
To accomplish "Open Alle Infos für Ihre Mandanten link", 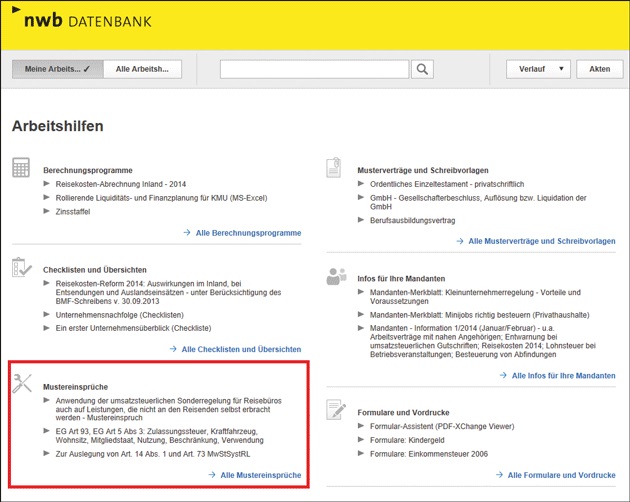I will tap(563, 376).
